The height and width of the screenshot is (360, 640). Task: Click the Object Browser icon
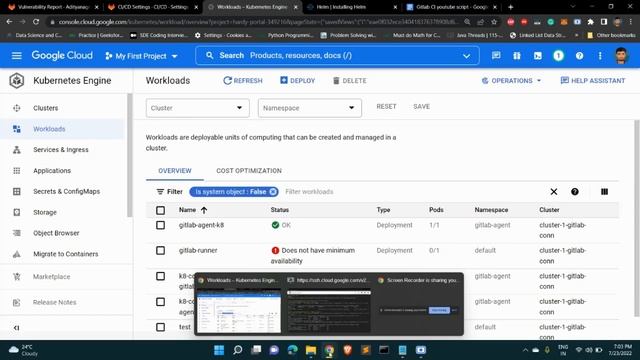point(17,233)
